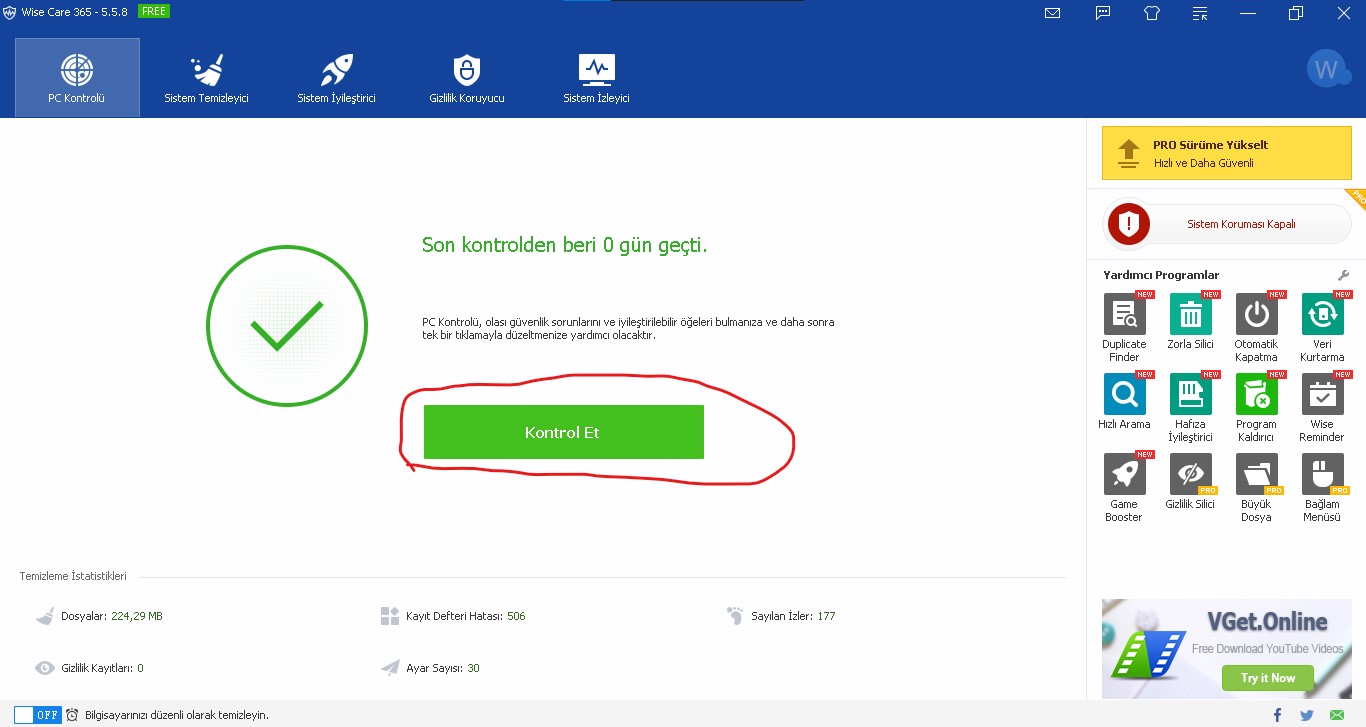Viewport: 1366px width, 727px height.
Task: Click the alarm clock schedule icon
Action: (72, 715)
